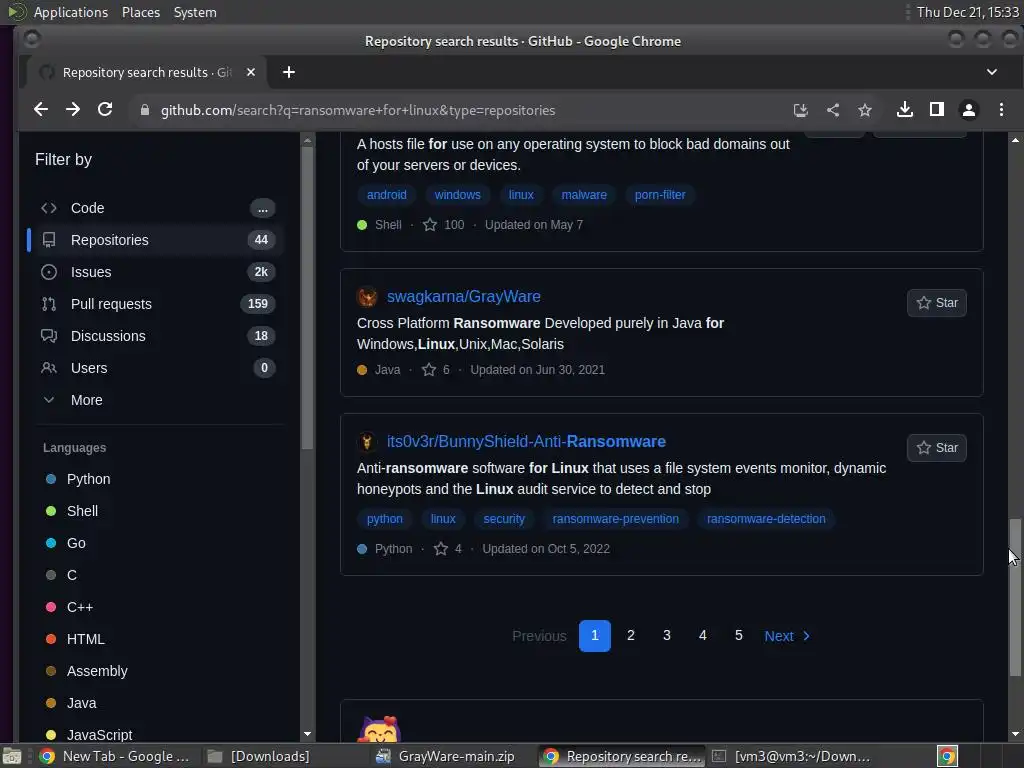Filter by Repositories

(x=157, y=240)
